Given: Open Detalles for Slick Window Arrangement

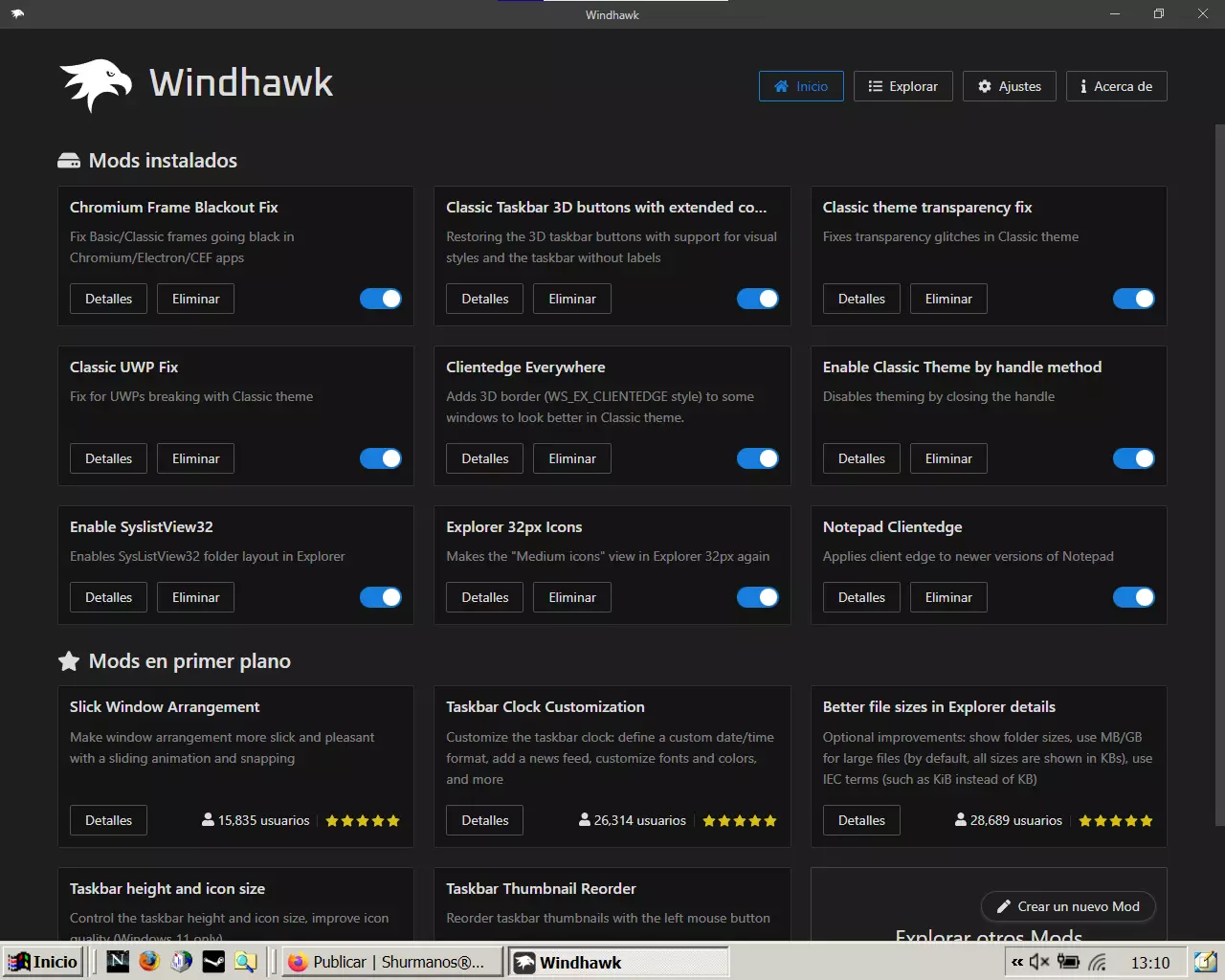Looking at the screenshot, I should (x=108, y=820).
